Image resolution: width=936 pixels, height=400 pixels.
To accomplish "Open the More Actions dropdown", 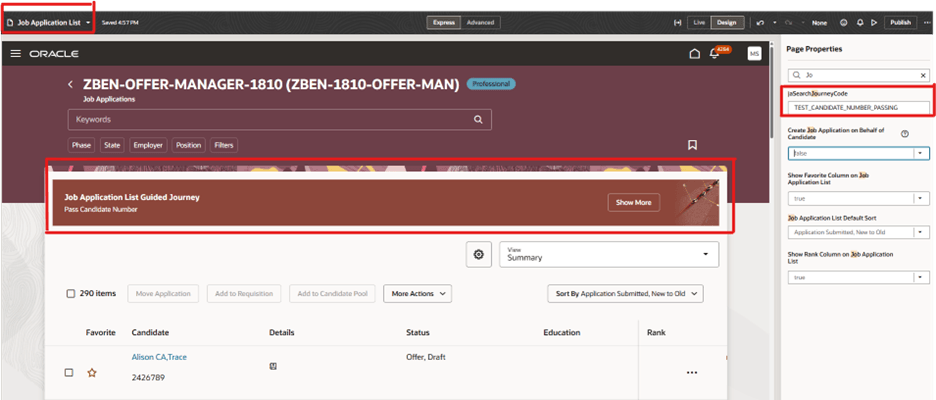I will 417,294.
